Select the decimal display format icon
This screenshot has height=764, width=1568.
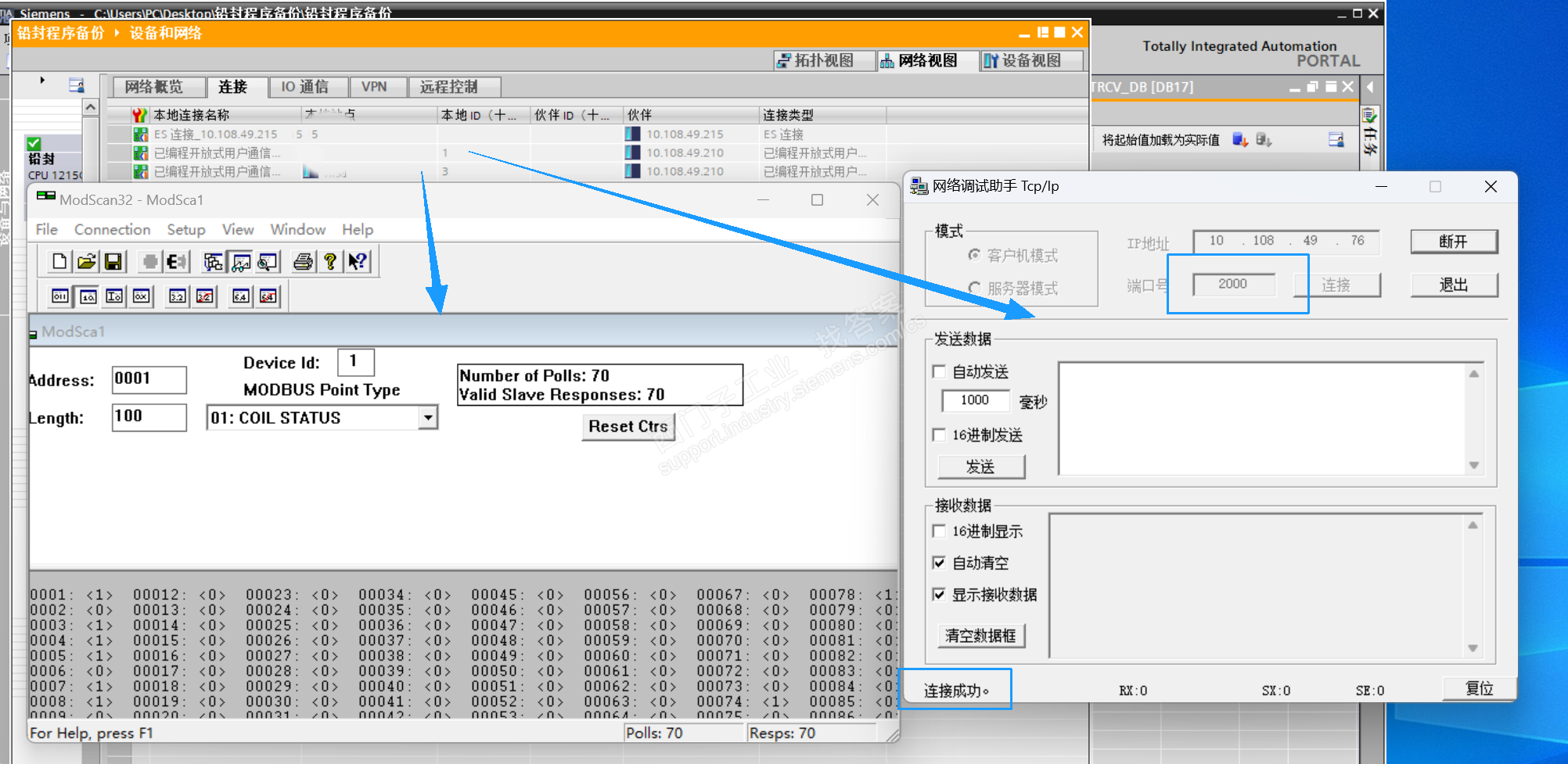88,296
